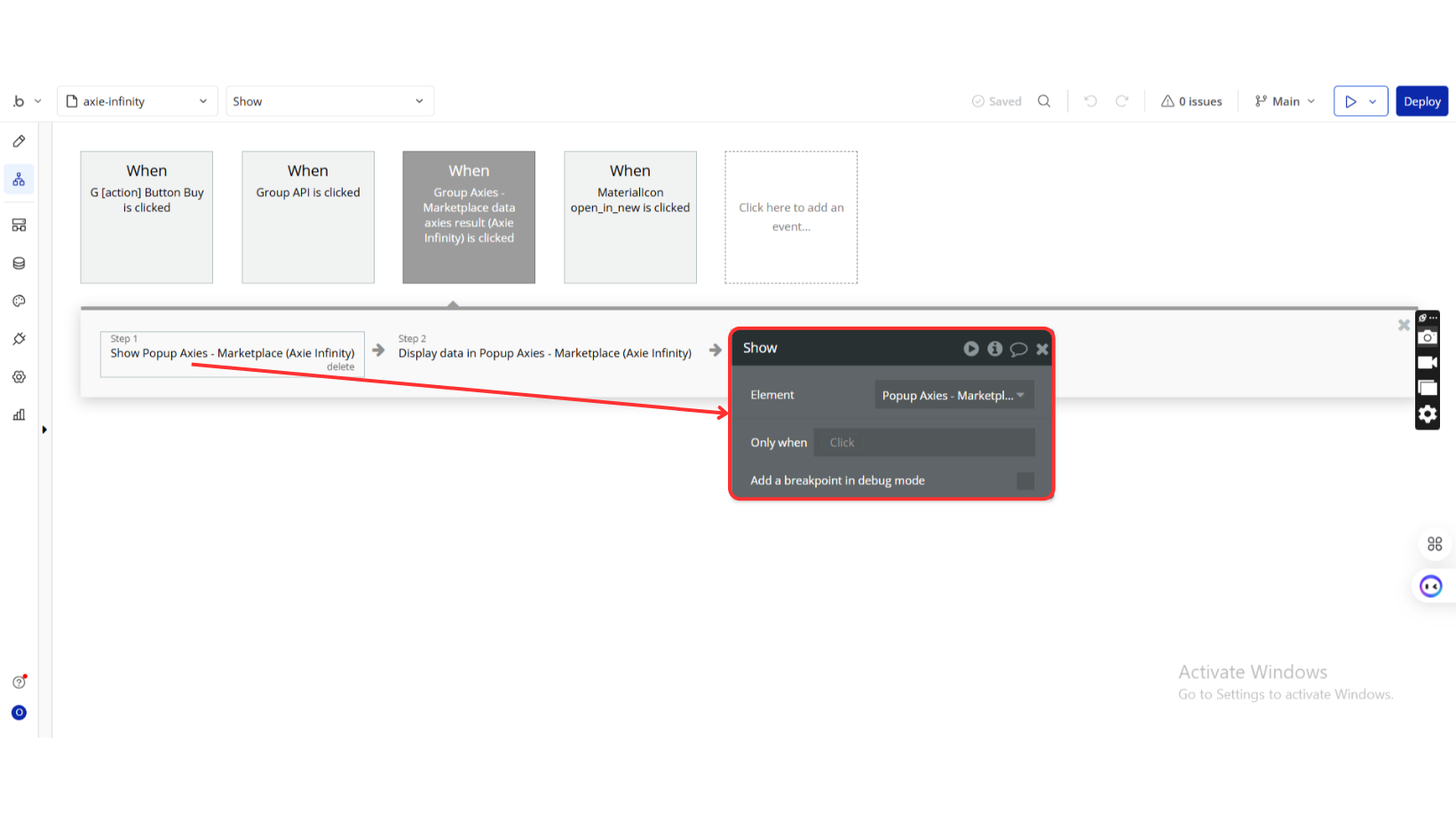
Task: Open the assistant bot icon
Action: 1431,587
